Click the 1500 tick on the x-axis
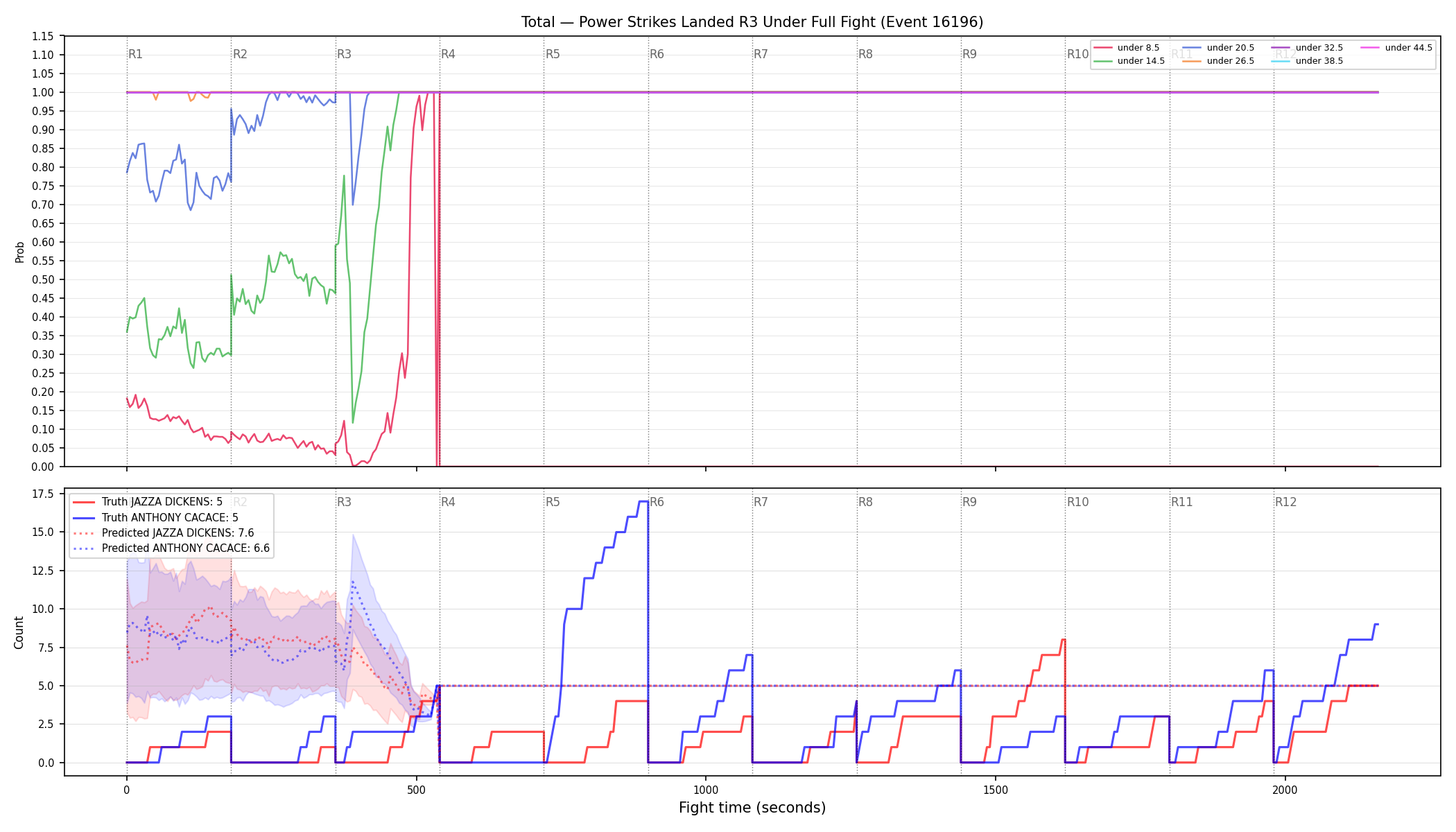 coord(996,790)
